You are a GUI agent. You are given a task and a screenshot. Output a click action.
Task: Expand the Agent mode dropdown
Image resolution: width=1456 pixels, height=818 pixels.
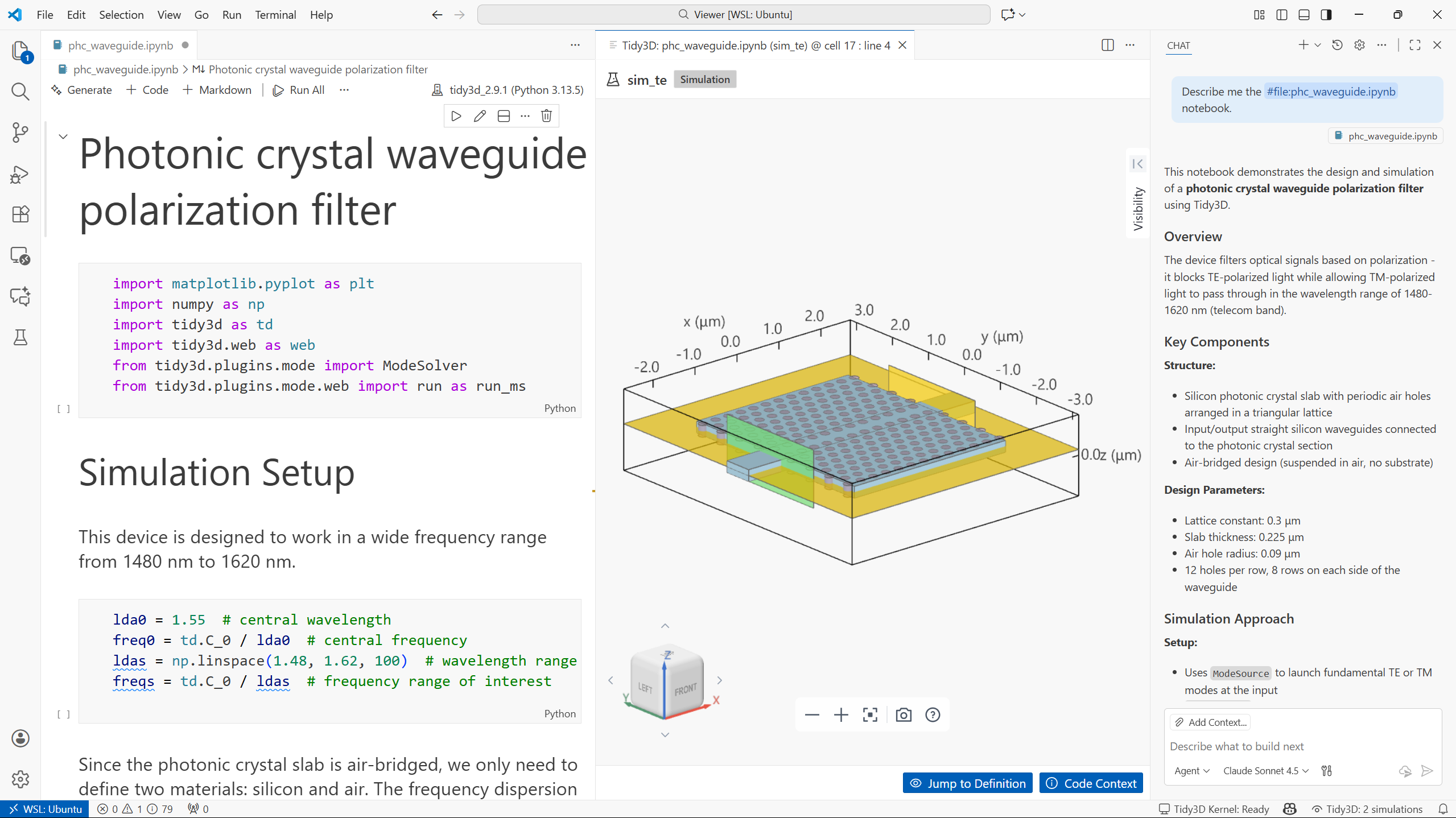coord(1191,771)
